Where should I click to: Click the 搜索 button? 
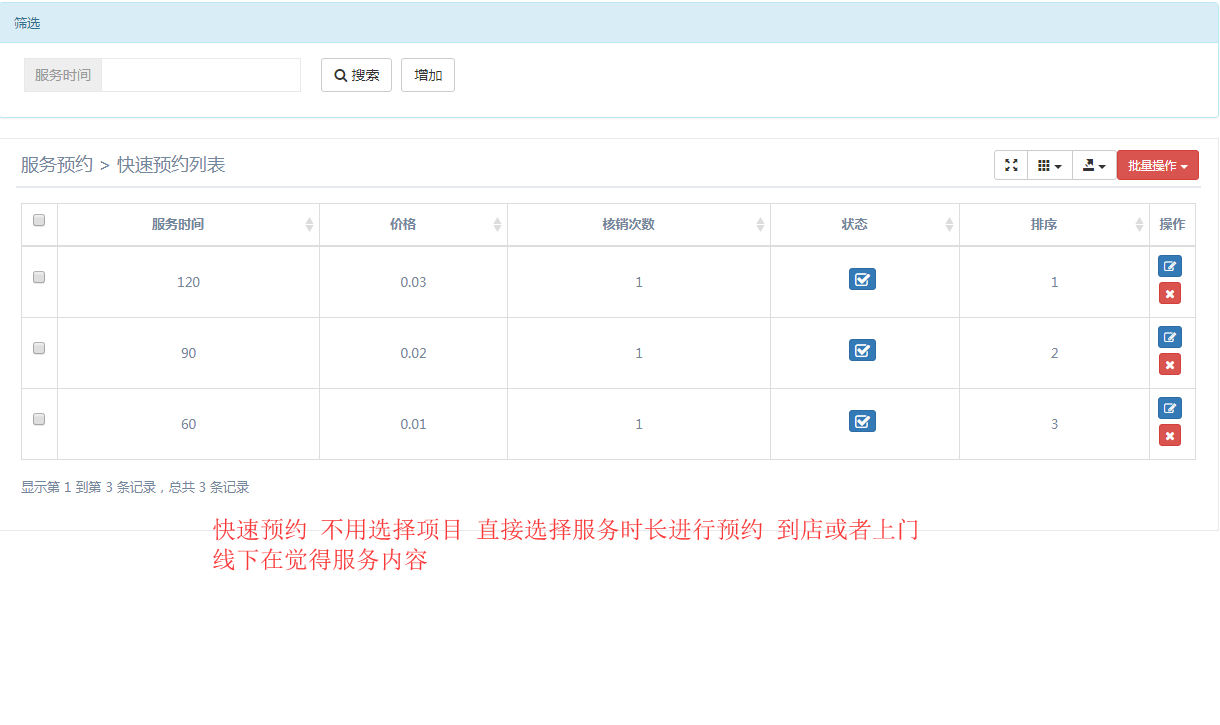pos(356,75)
